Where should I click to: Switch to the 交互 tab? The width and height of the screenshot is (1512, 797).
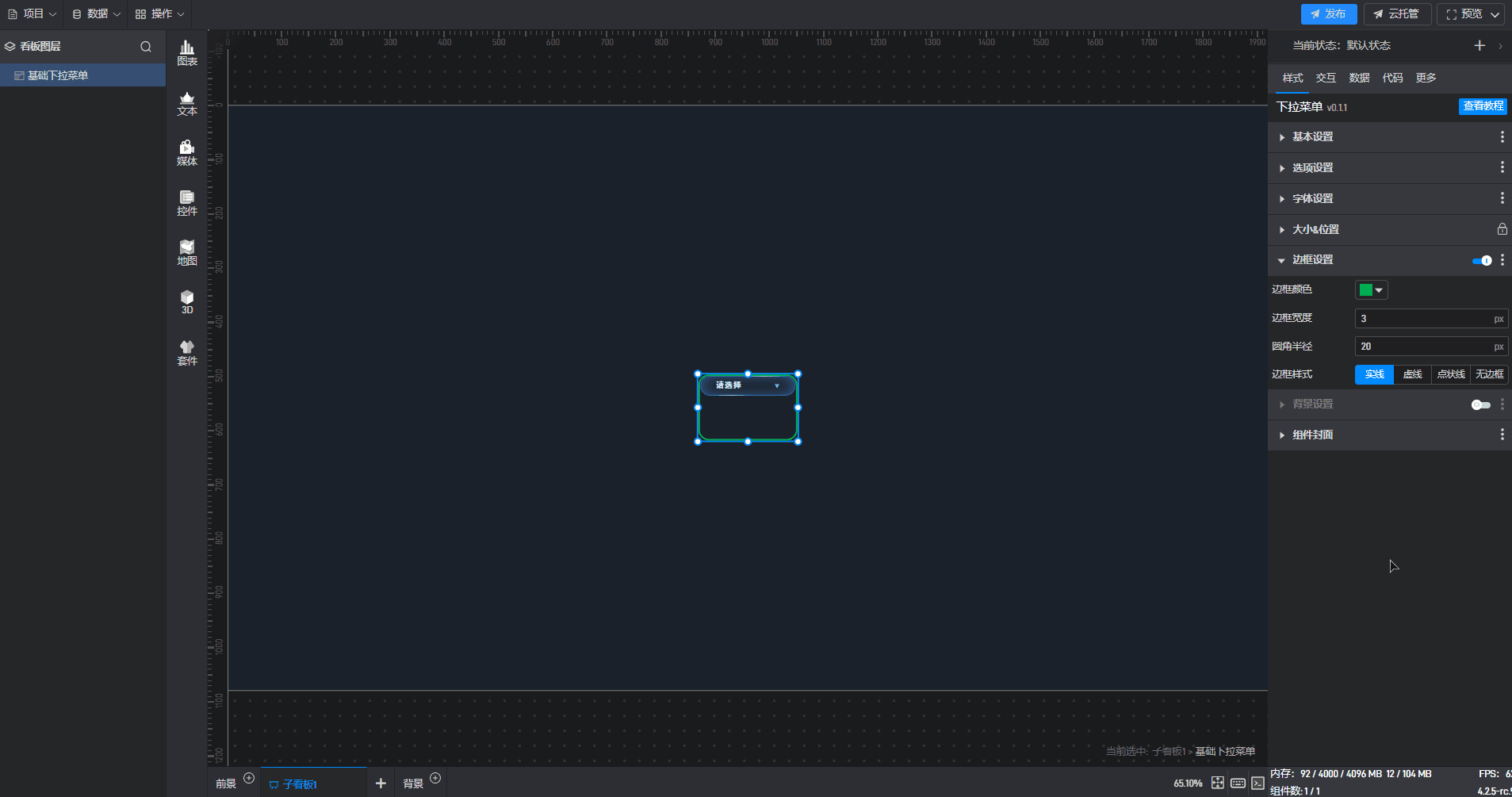coord(1326,78)
